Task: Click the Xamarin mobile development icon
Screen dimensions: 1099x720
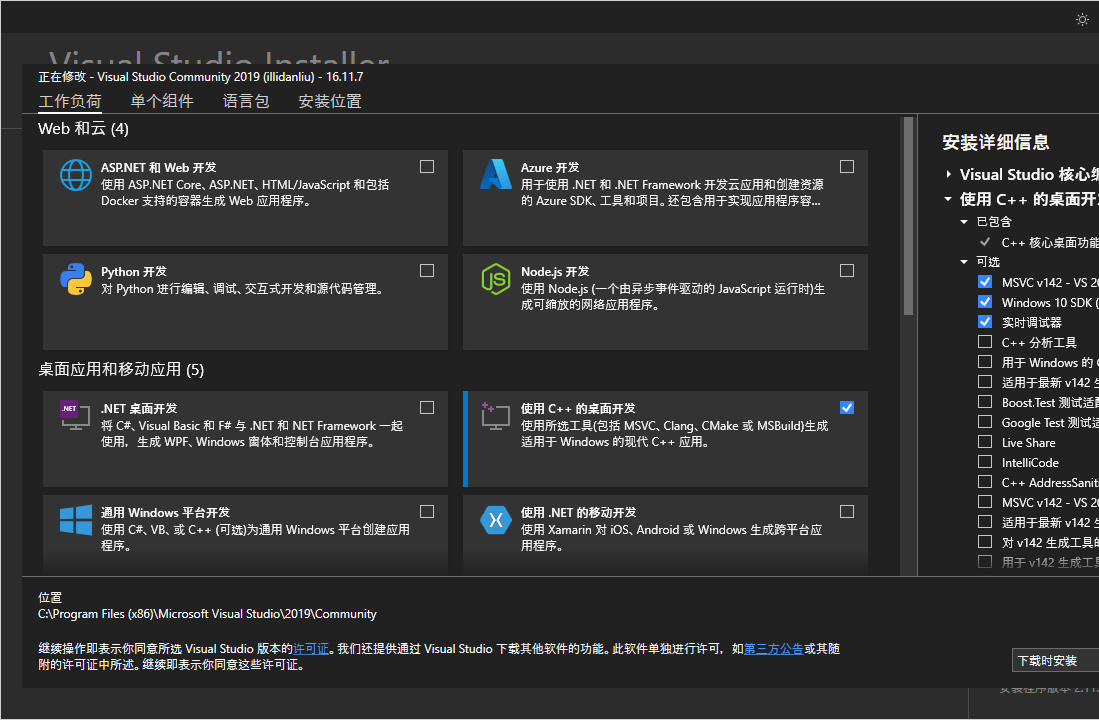Action: coord(496,520)
